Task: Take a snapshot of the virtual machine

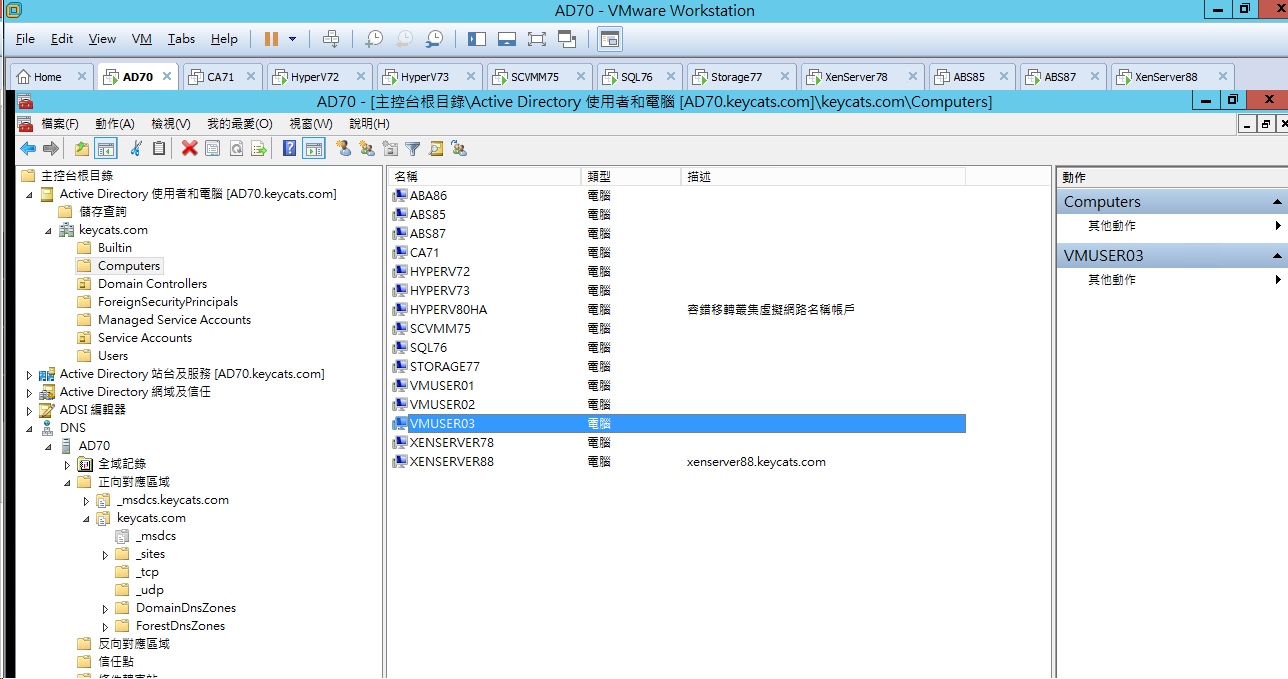Action: [373, 39]
